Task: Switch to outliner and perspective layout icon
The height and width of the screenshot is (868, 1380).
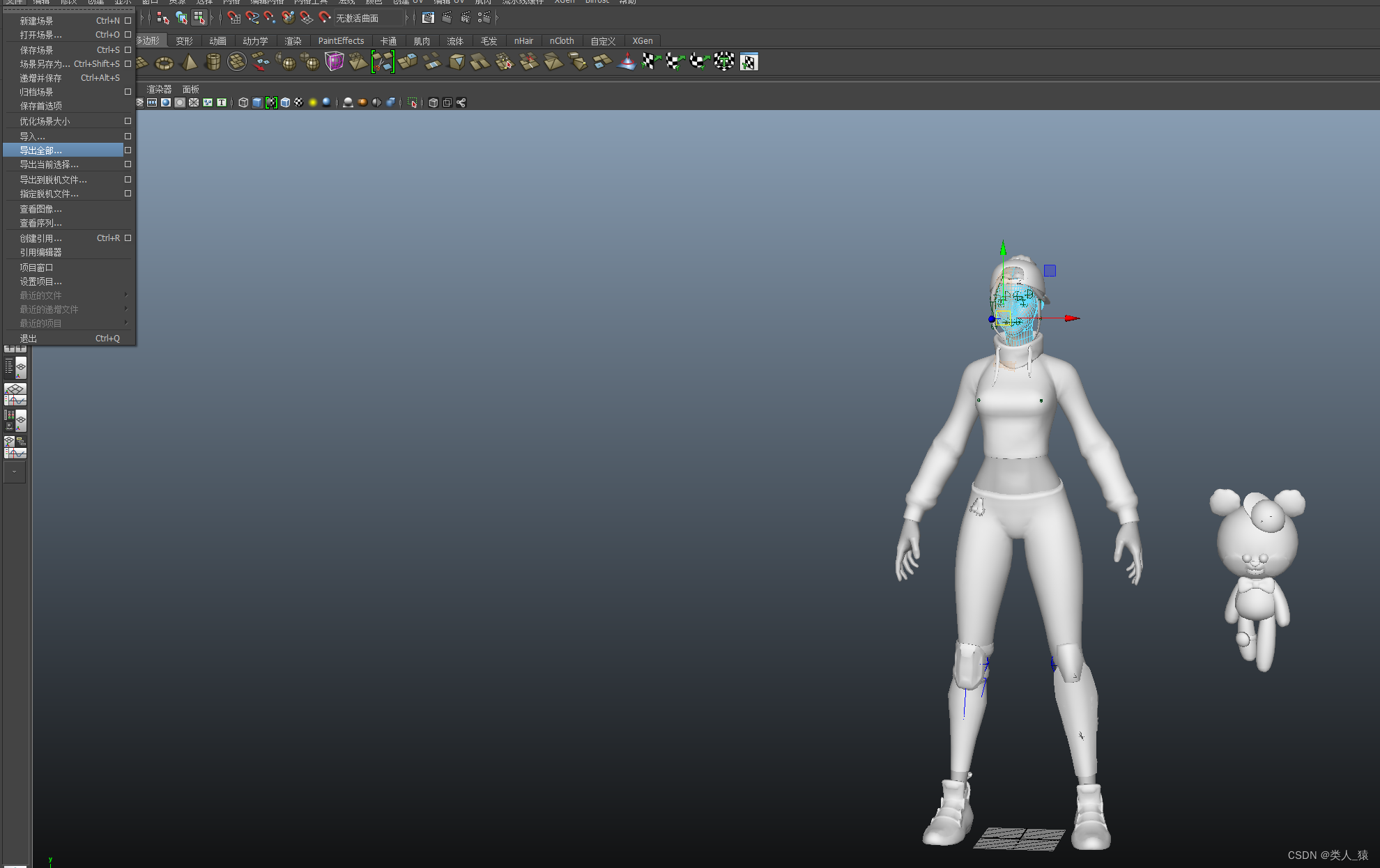Action: tap(15, 368)
